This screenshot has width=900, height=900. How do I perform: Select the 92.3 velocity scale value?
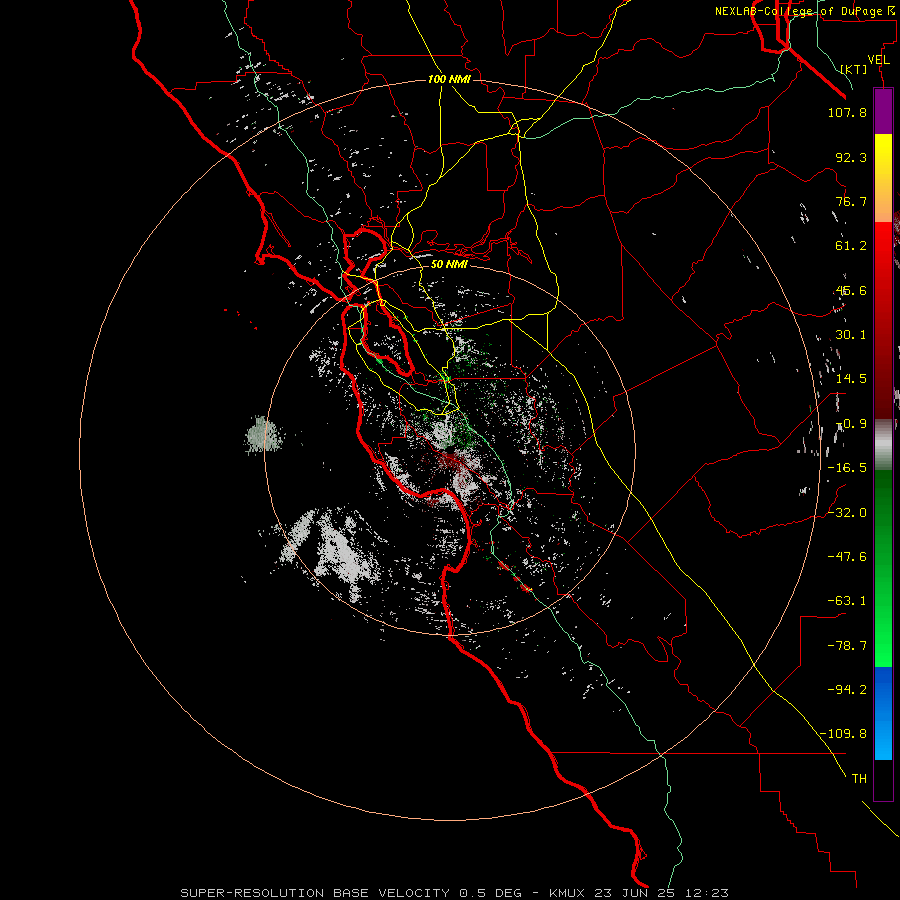tap(851, 157)
